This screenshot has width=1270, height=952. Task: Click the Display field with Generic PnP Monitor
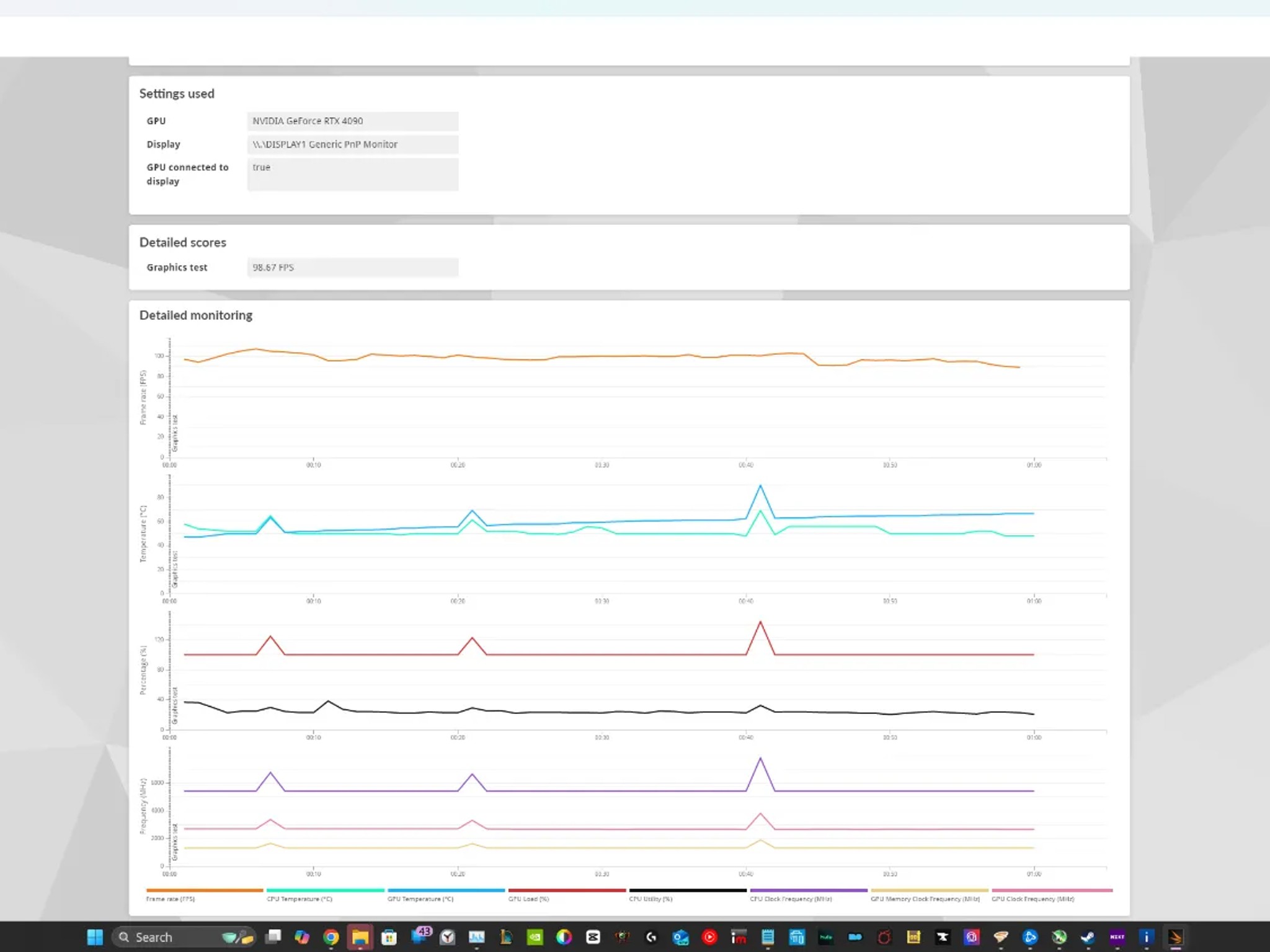tap(353, 144)
